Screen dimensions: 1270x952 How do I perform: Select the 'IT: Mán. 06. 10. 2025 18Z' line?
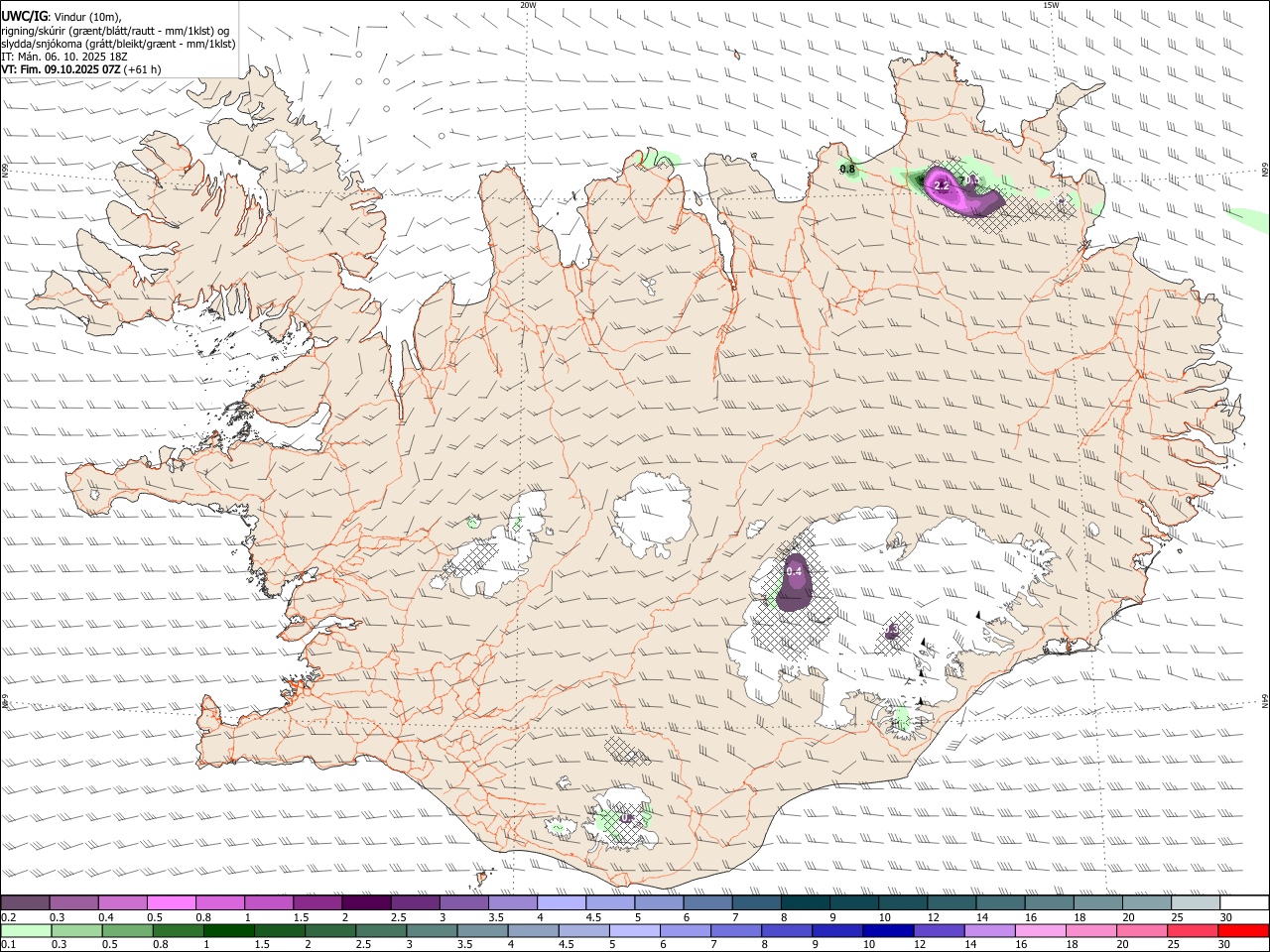pyautogui.click(x=64, y=57)
